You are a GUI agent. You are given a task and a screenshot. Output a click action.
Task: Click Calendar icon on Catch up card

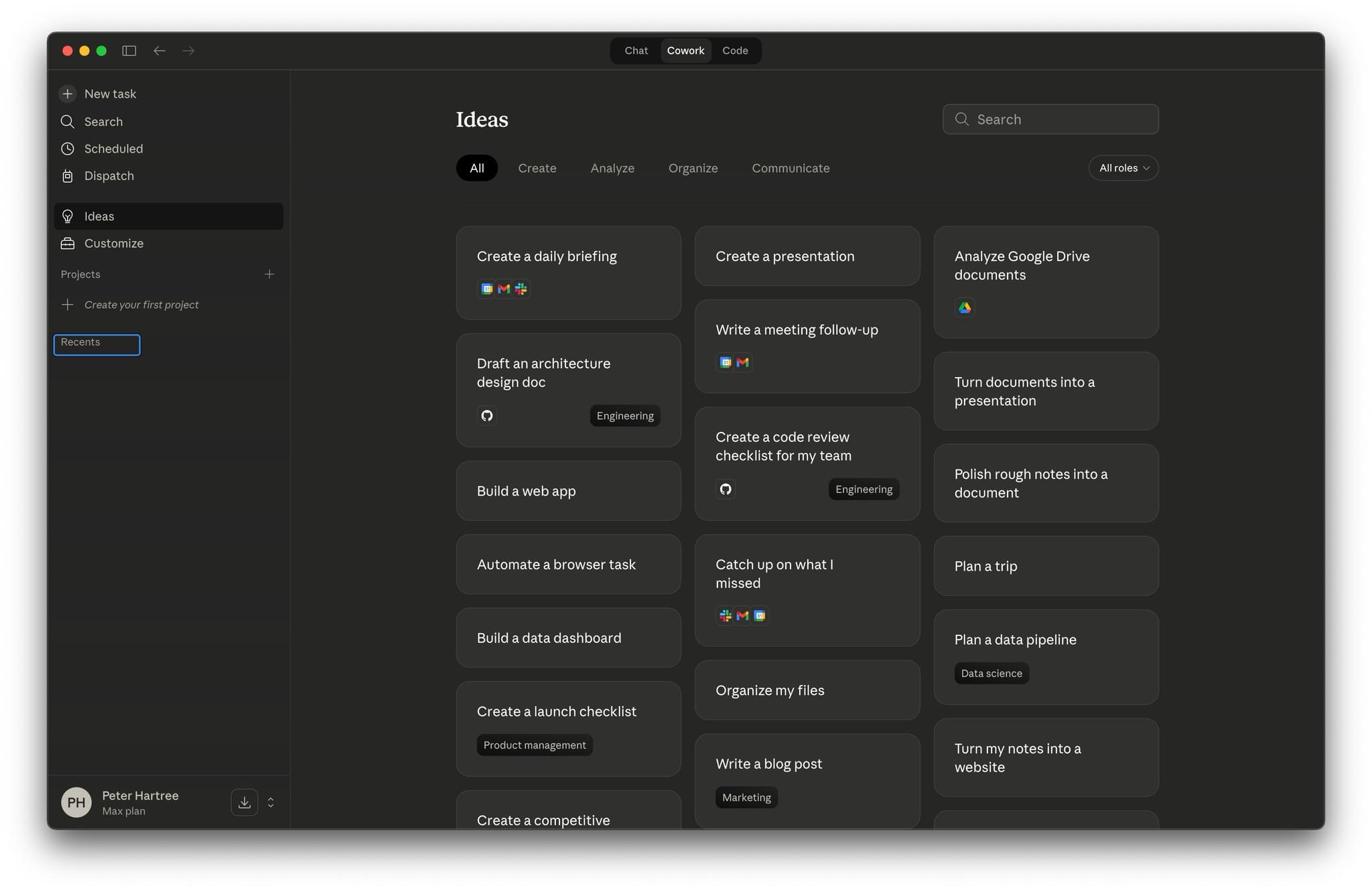pyautogui.click(x=759, y=615)
